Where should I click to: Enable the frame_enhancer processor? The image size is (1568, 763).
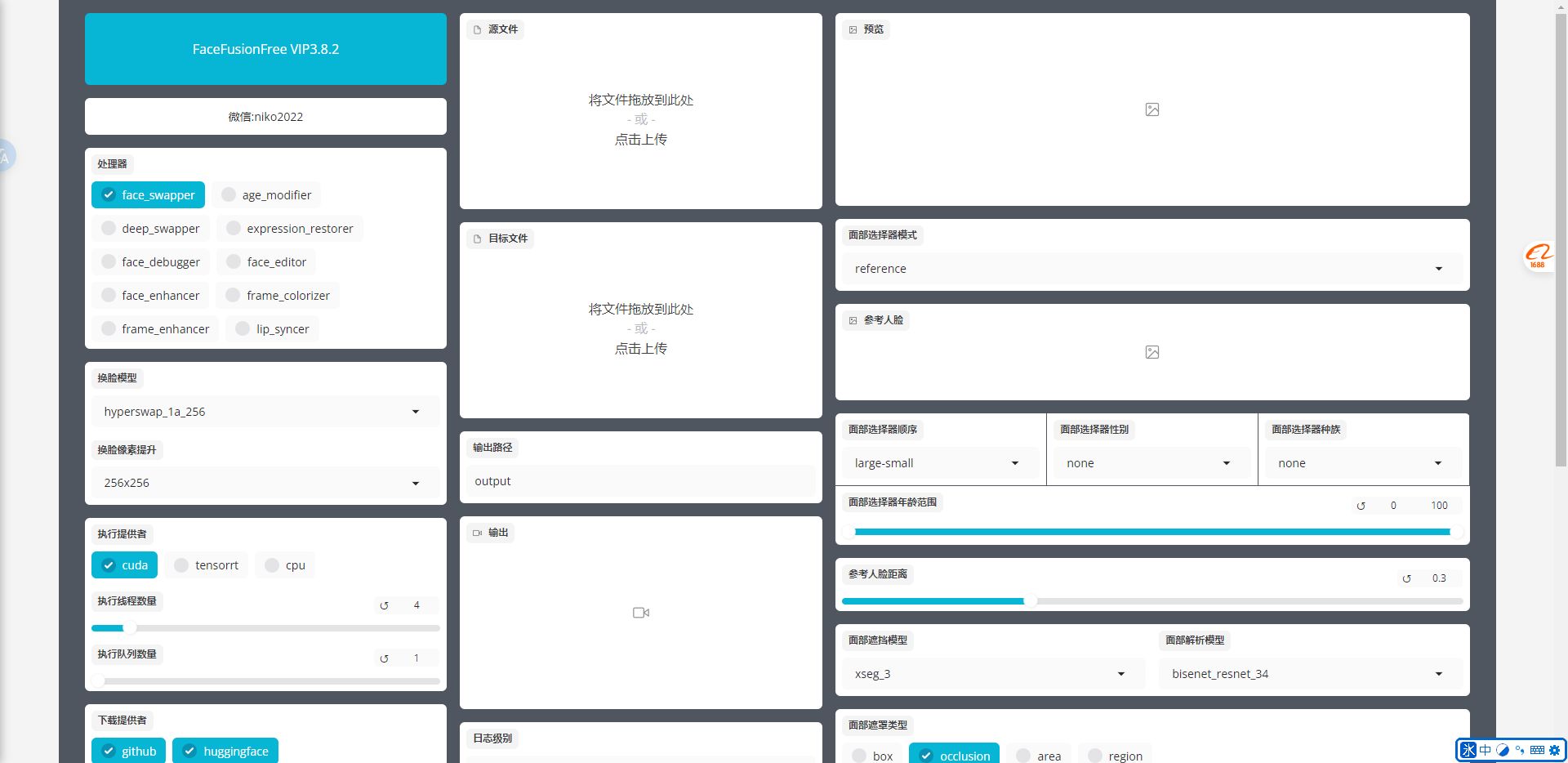tap(155, 329)
